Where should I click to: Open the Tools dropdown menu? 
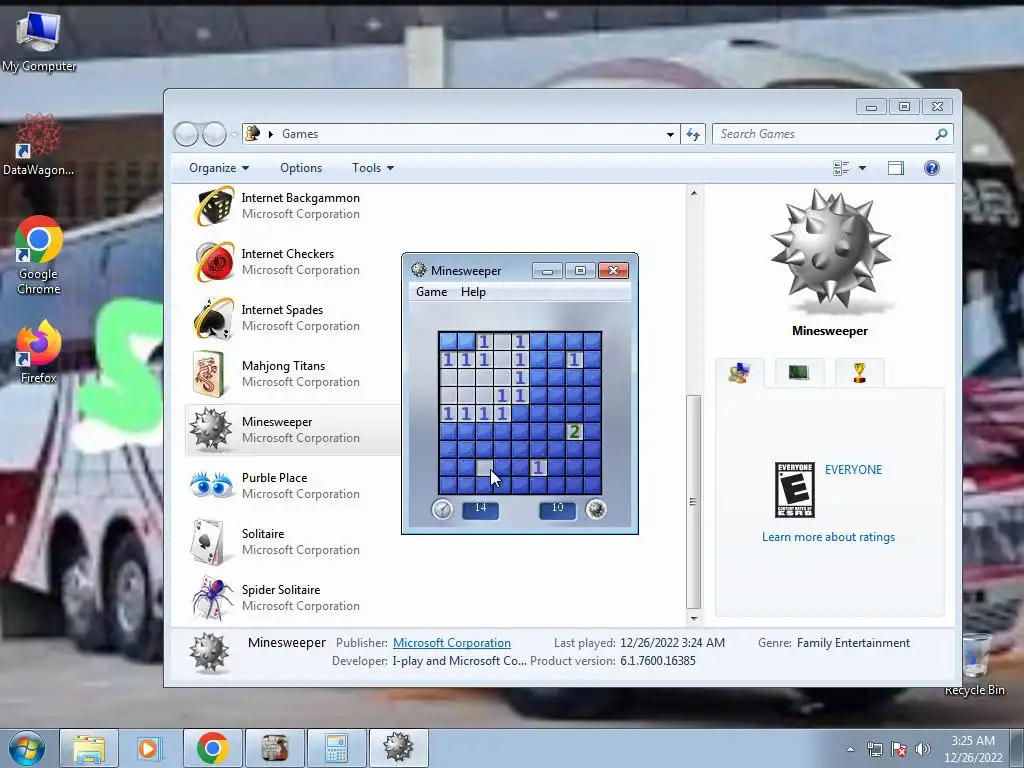(x=373, y=168)
